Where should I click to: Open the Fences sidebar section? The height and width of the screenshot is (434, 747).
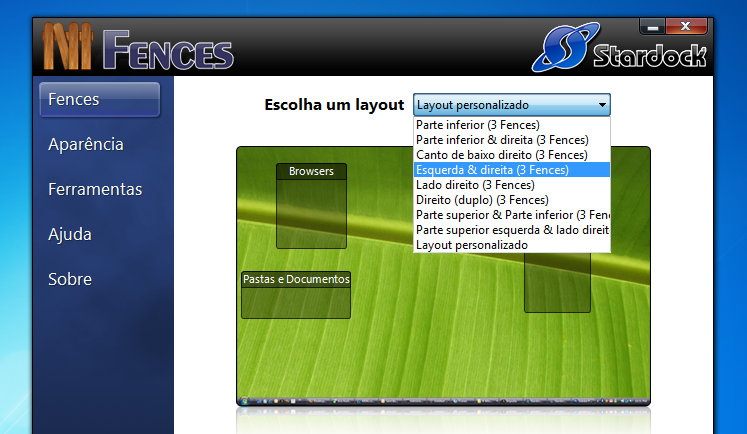[100, 100]
